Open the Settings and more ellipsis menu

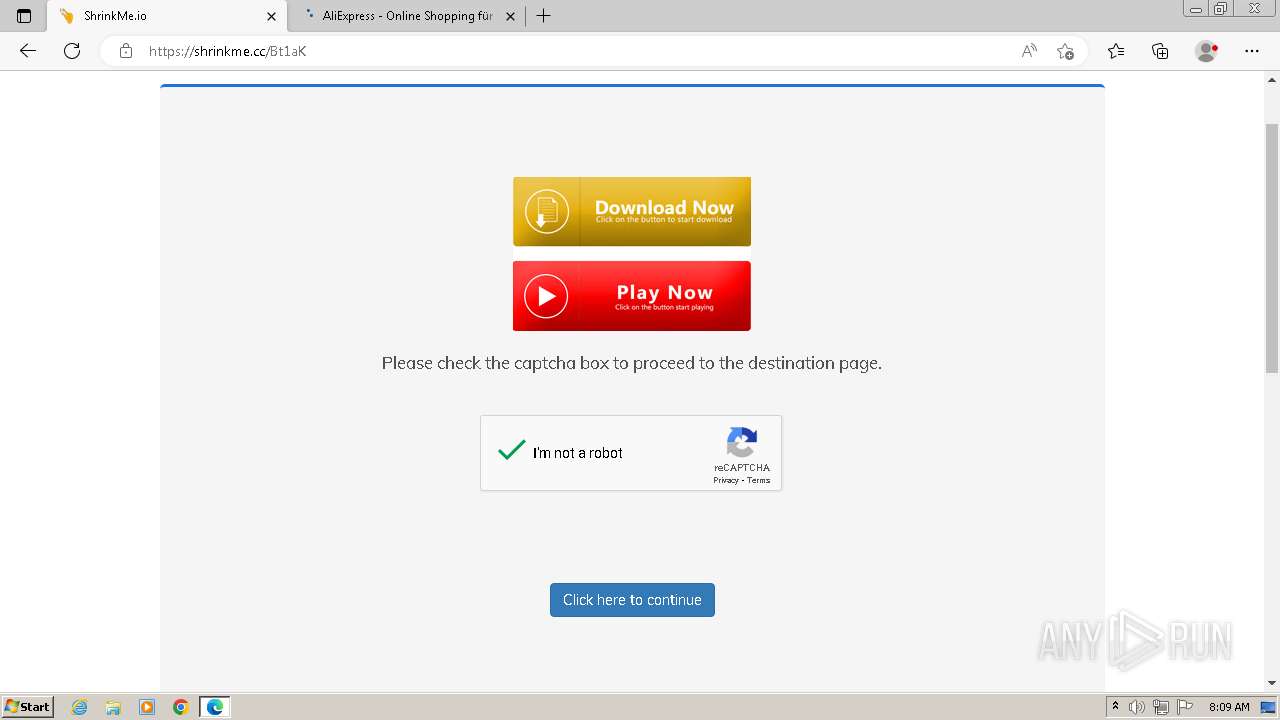[x=1252, y=51]
